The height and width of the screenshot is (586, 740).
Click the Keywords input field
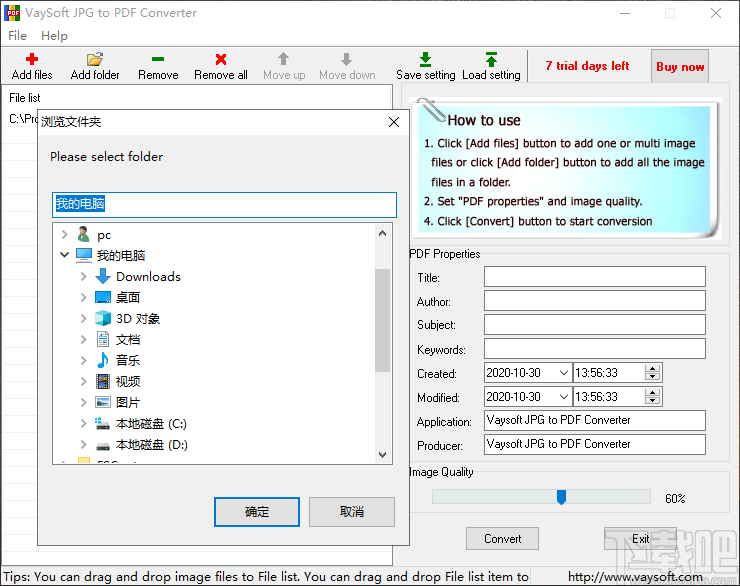point(595,349)
